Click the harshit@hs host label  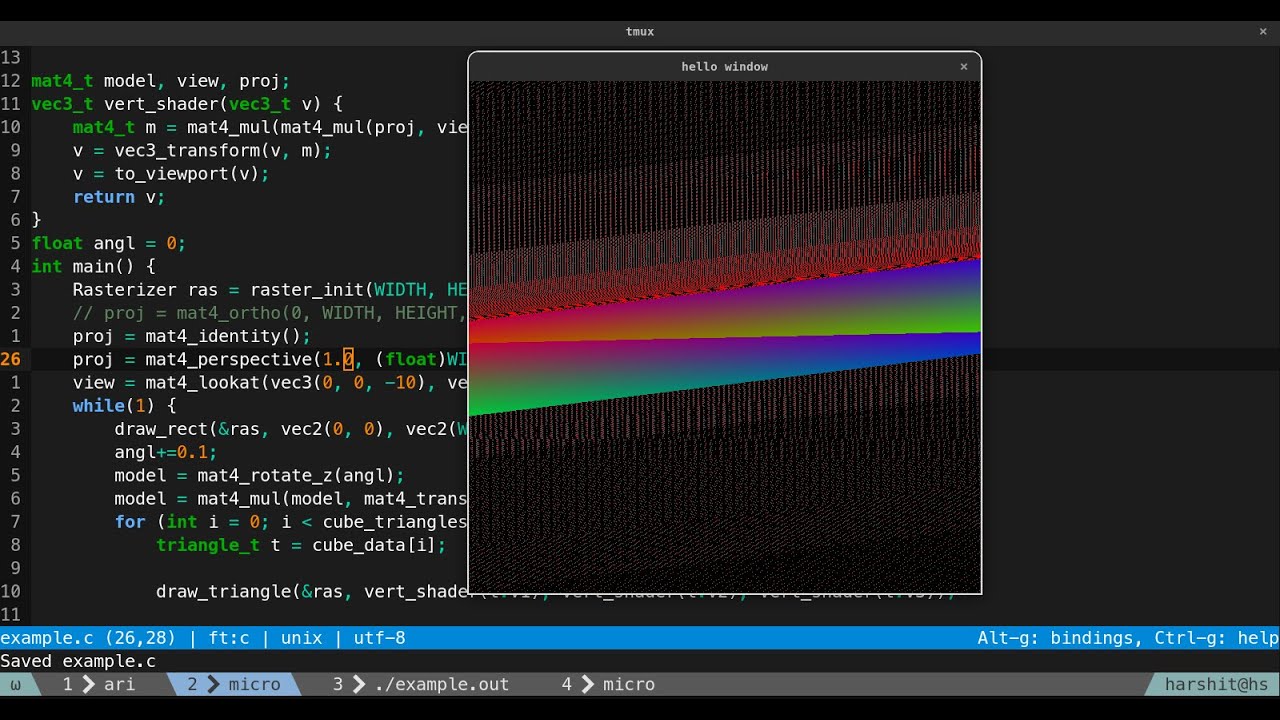(1216, 684)
